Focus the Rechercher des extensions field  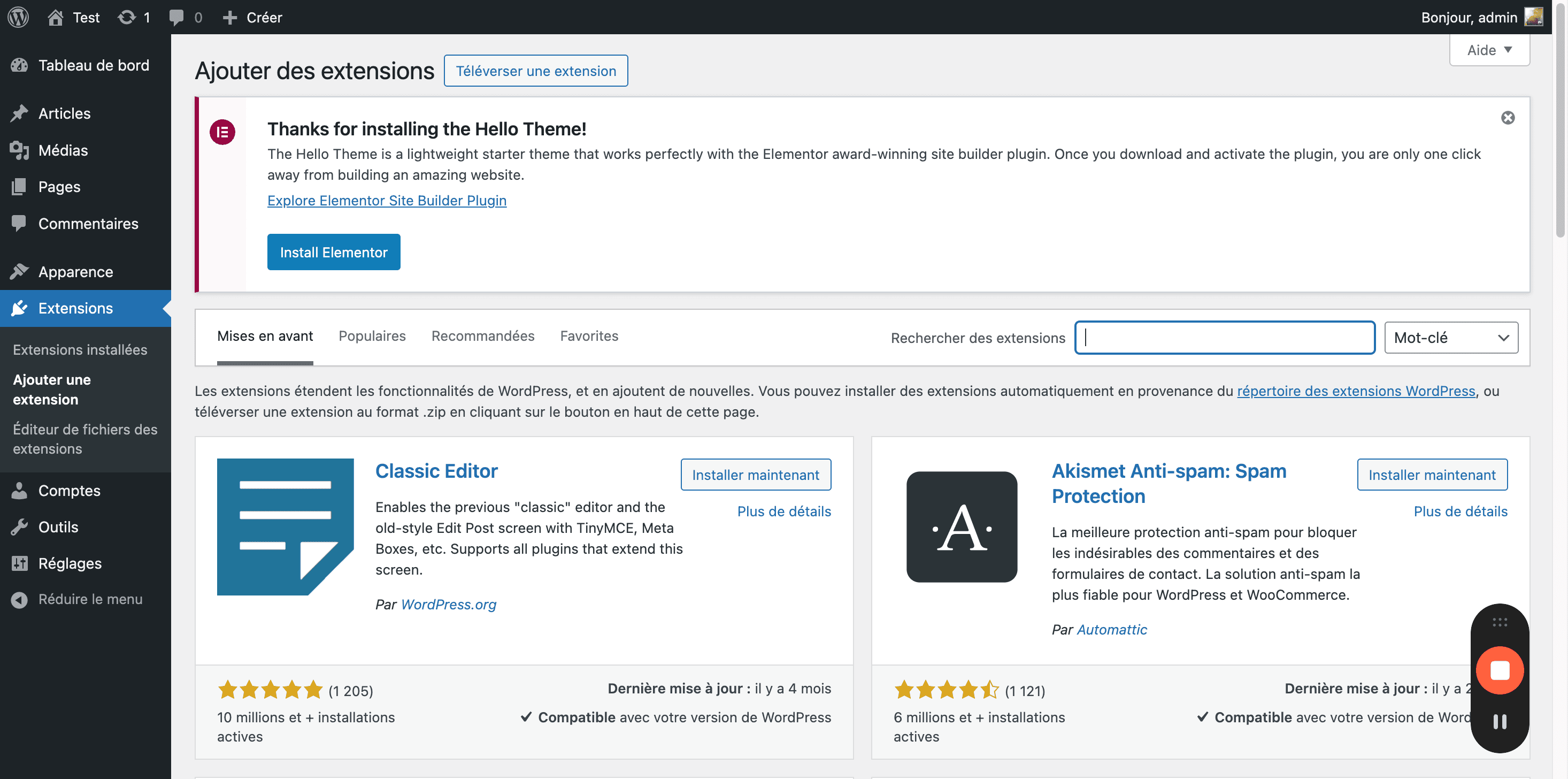tap(1225, 338)
